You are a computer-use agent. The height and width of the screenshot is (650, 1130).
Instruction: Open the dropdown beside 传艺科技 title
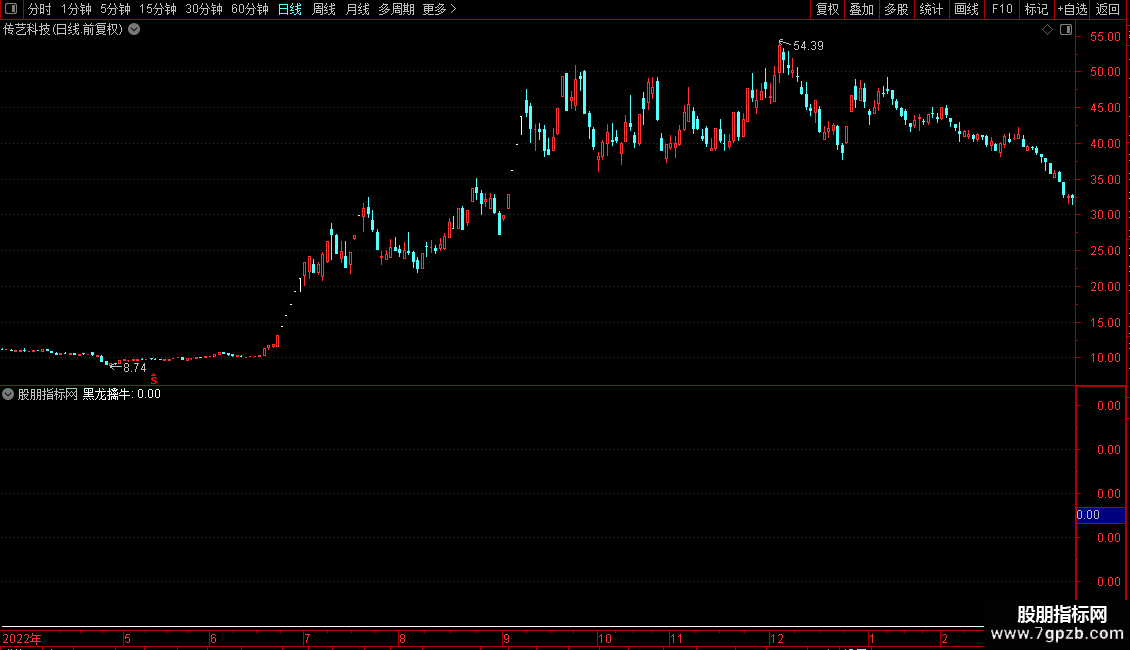134,30
